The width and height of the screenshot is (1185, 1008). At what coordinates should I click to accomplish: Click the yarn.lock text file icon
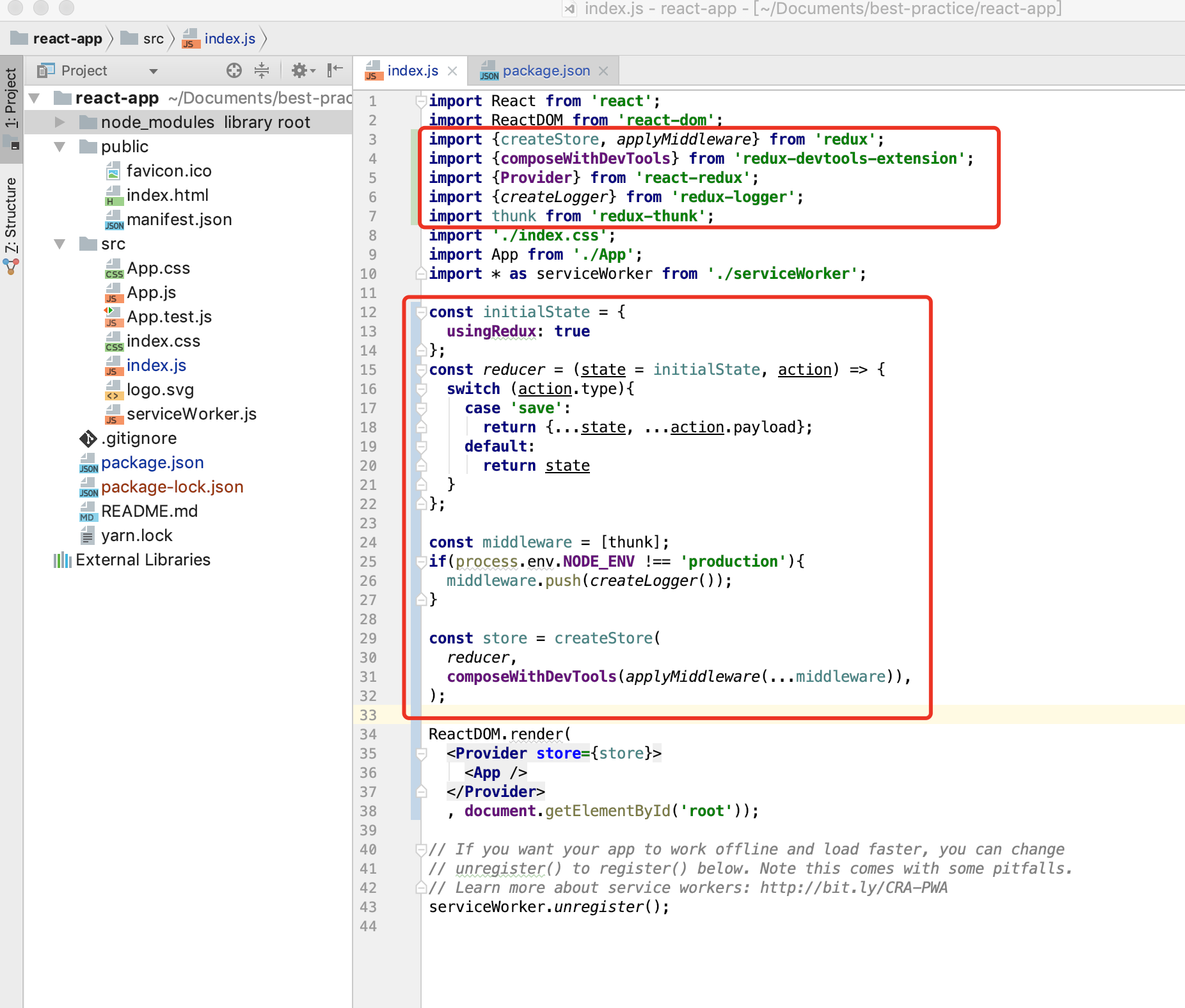[88, 536]
